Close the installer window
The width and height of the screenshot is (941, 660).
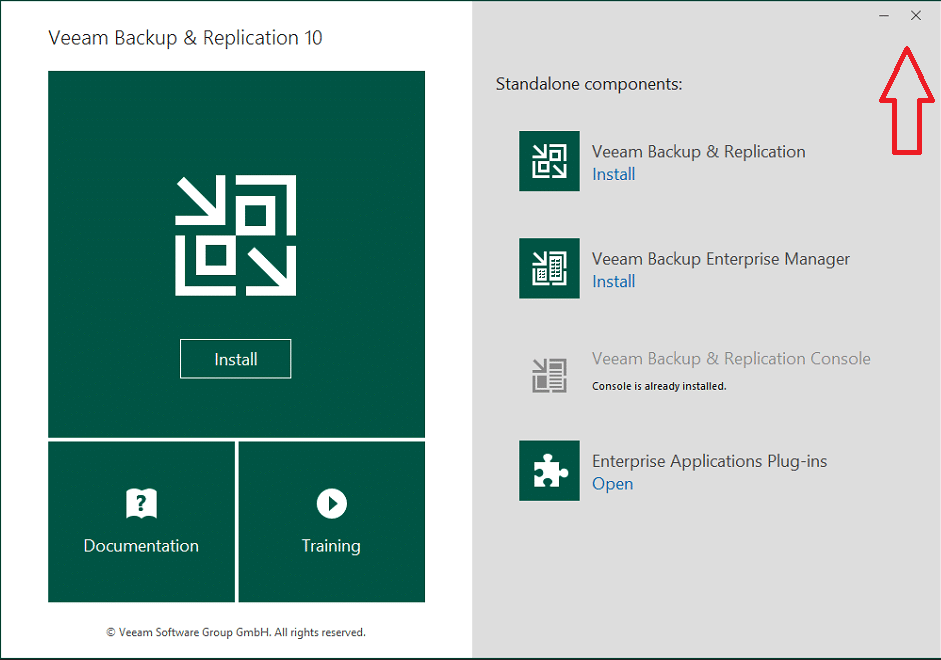pyautogui.click(x=915, y=16)
